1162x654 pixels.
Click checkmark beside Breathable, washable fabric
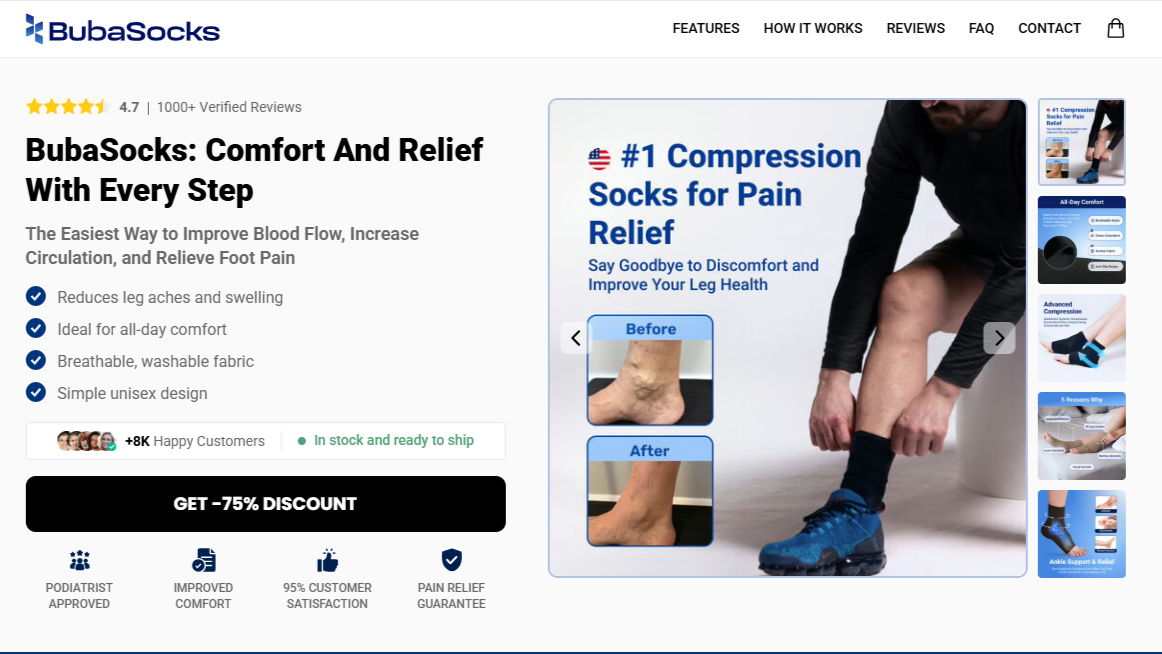coord(36,360)
